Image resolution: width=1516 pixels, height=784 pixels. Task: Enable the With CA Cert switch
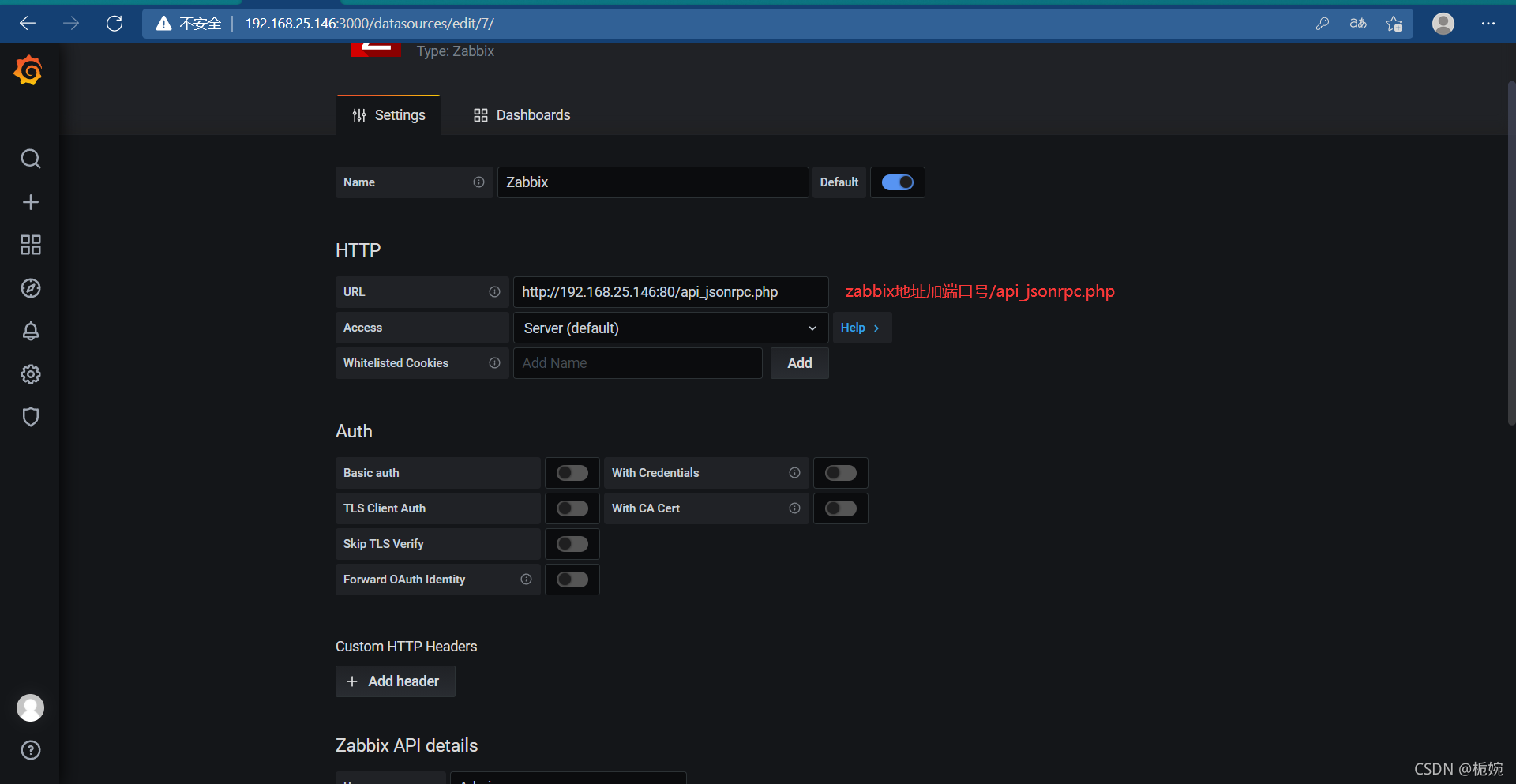[841, 508]
